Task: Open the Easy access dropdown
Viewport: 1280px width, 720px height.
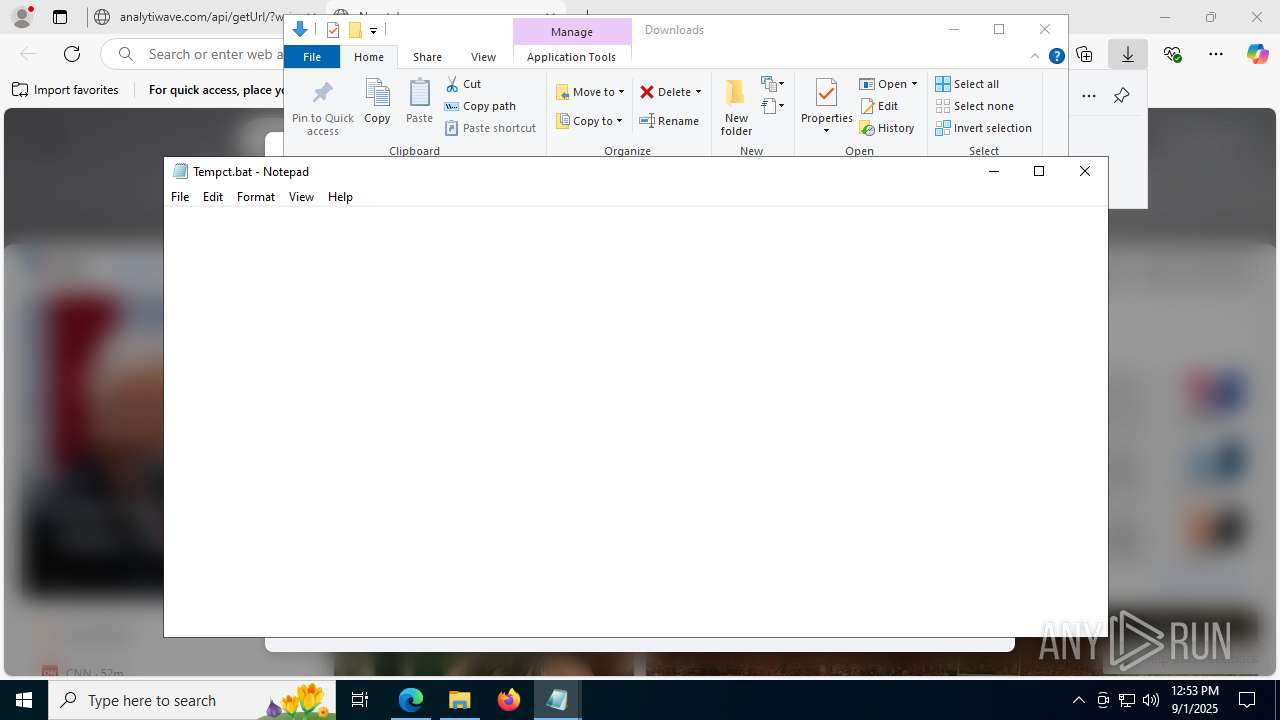Action: tap(772, 105)
